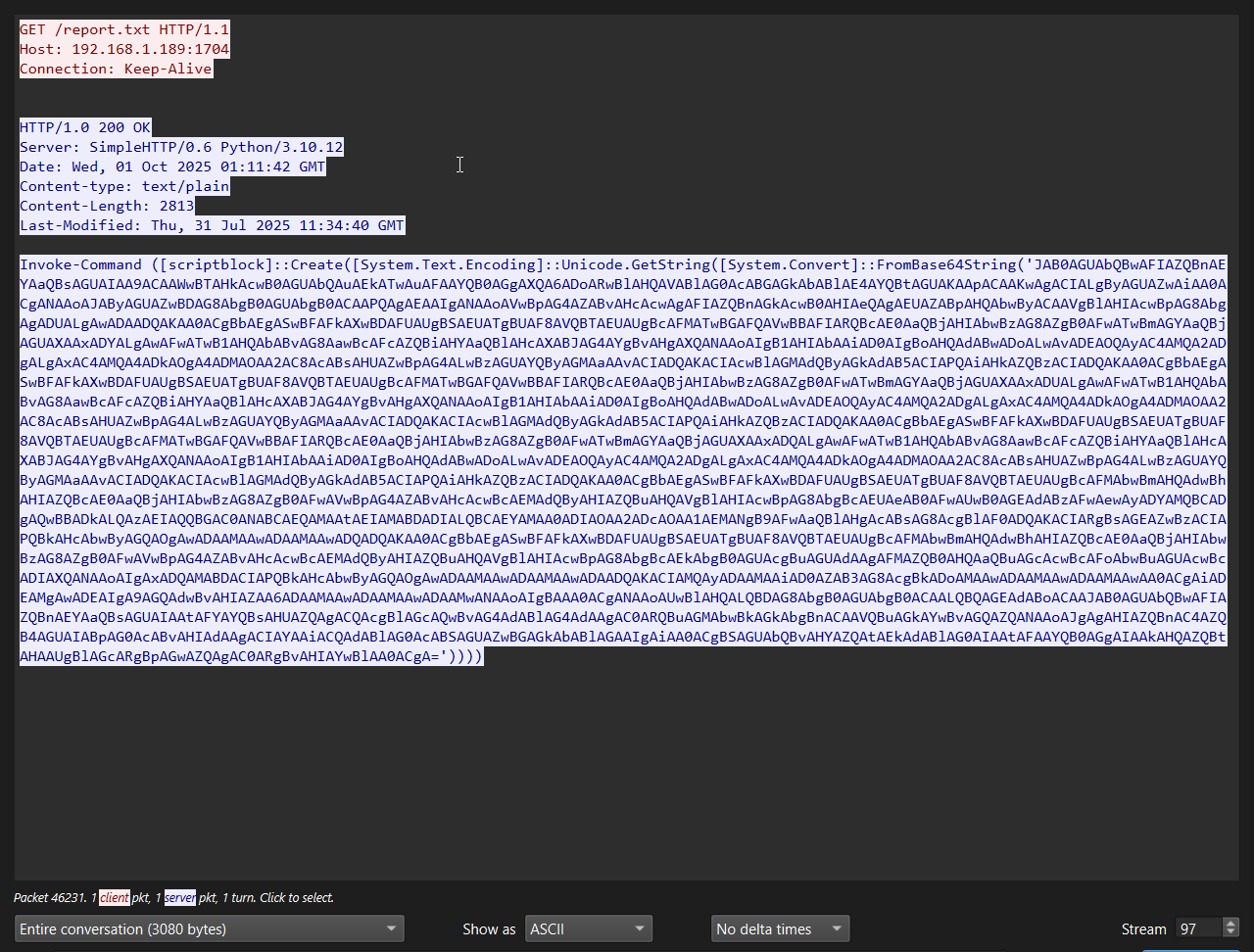Screen dimensions: 1254x952
Task: Click the 'Connection: Keep-Alive' line
Action: pyautogui.click(x=116, y=69)
